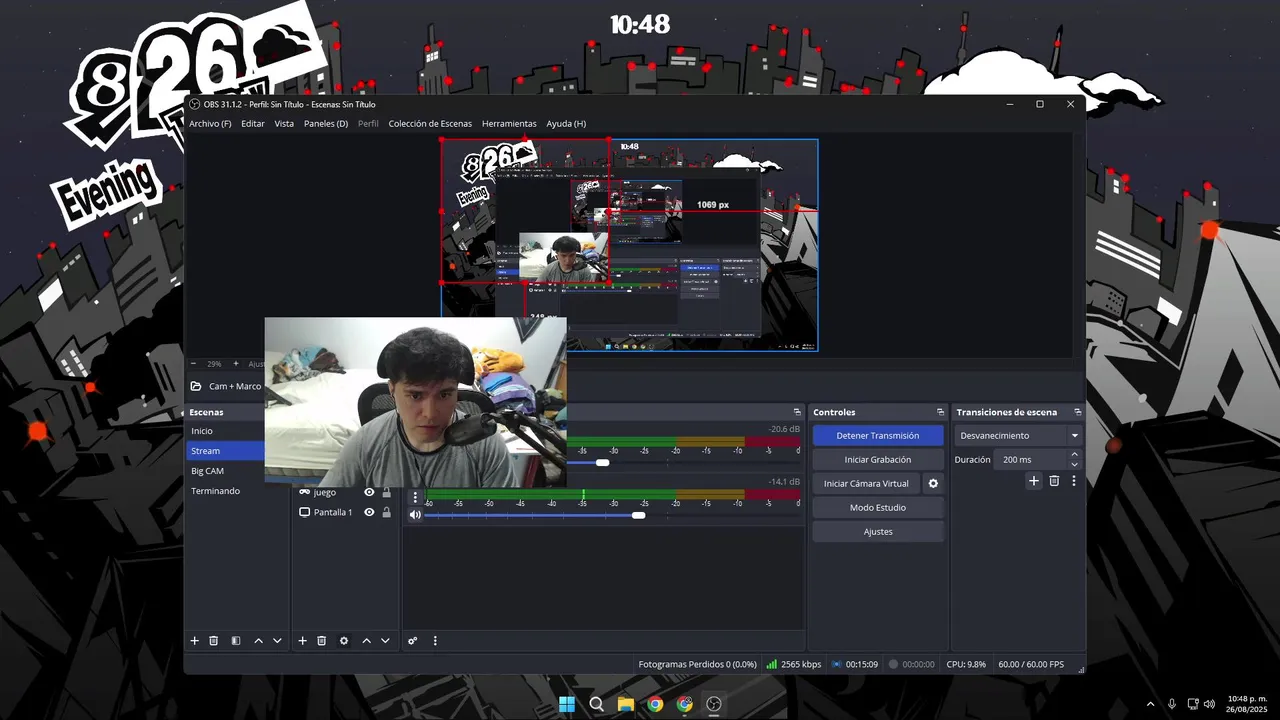
Task: Open the Archivo (F) menu
Action: coord(210,124)
